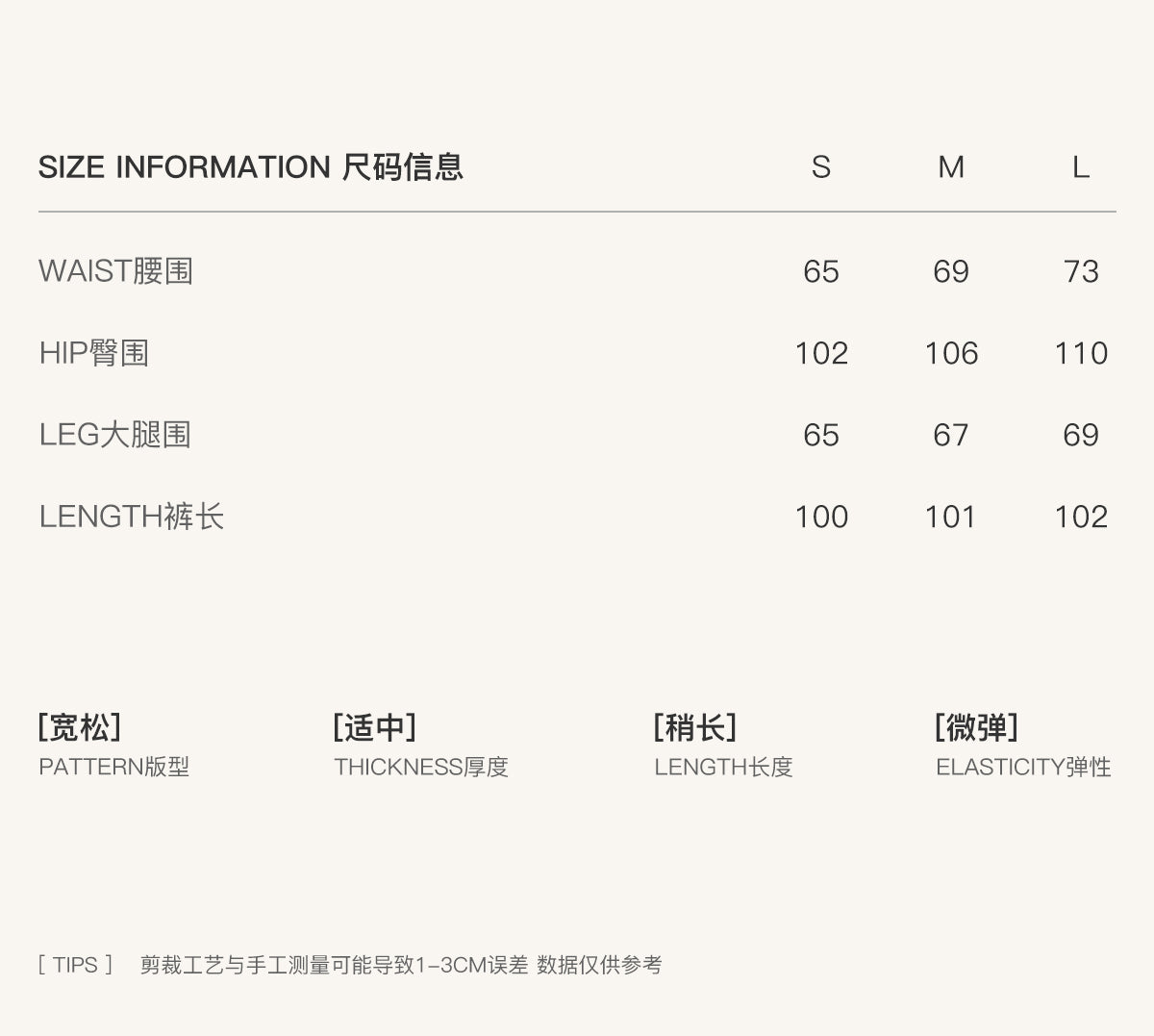This screenshot has height=1036, width=1154.
Task: Click the HIP臀围 row label
Action: [94, 353]
